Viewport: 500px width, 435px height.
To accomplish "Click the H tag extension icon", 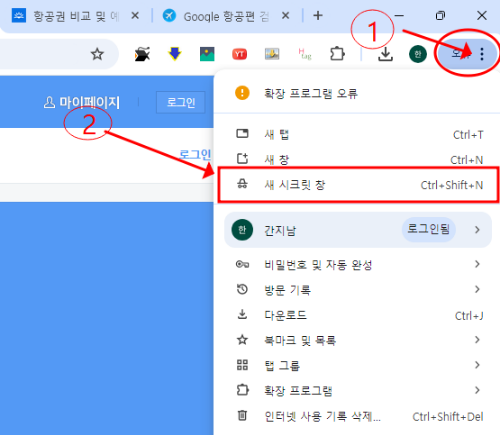I will coord(305,54).
